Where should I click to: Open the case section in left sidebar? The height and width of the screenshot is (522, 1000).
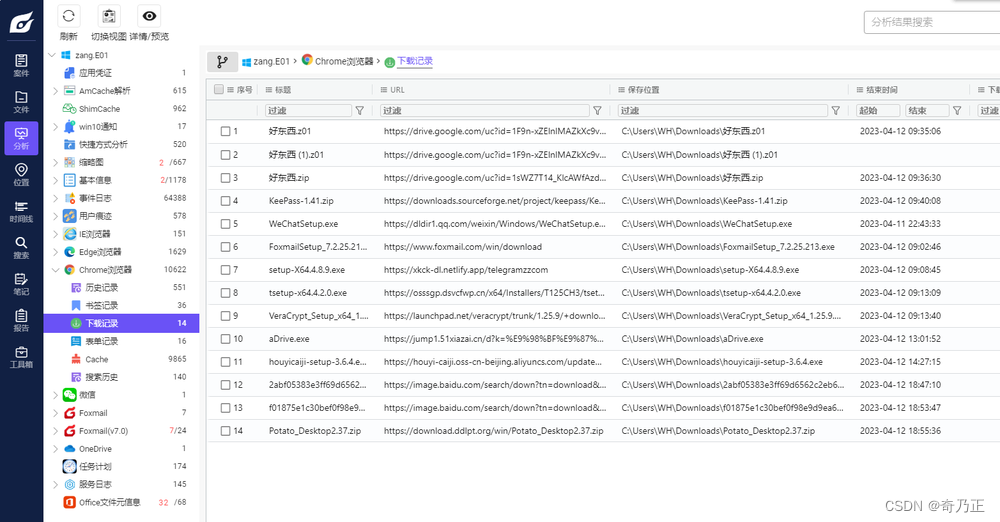21,65
